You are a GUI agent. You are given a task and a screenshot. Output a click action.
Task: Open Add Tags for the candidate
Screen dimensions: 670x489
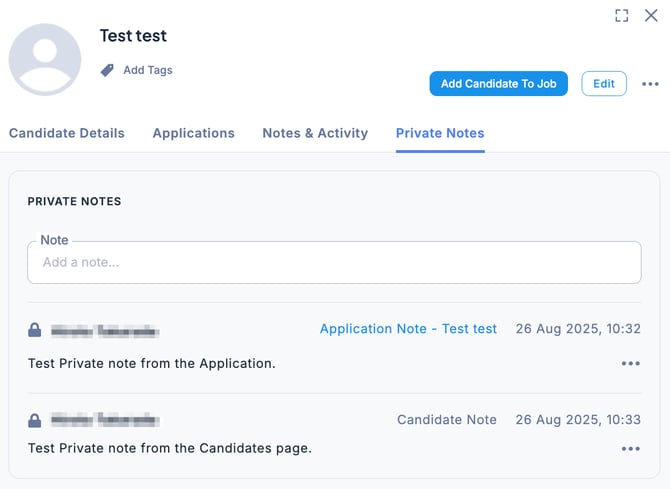[x=147, y=70]
